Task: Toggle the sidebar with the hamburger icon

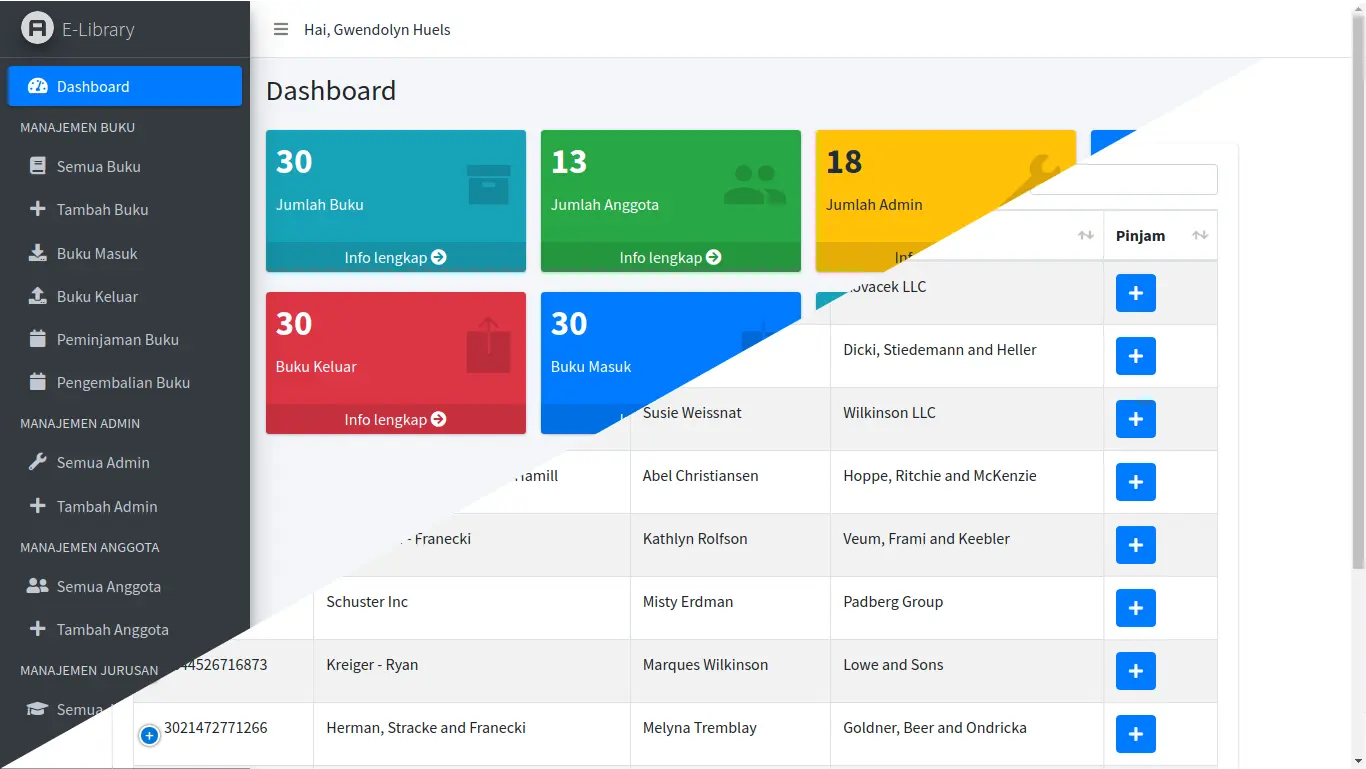Action: point(281,29)
